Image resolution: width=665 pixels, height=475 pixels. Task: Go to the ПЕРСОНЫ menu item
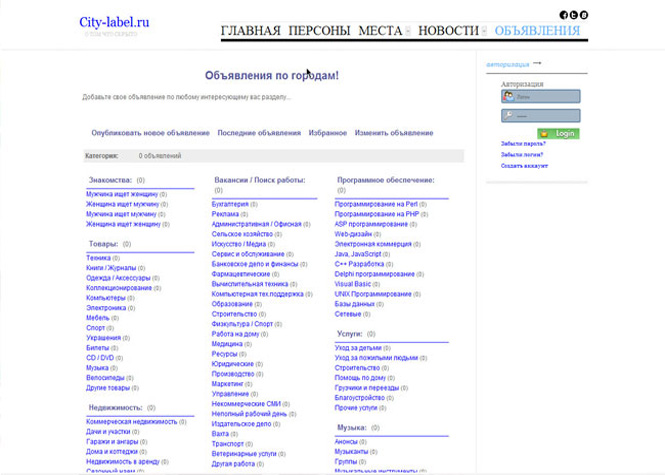(x=319, y=31)
